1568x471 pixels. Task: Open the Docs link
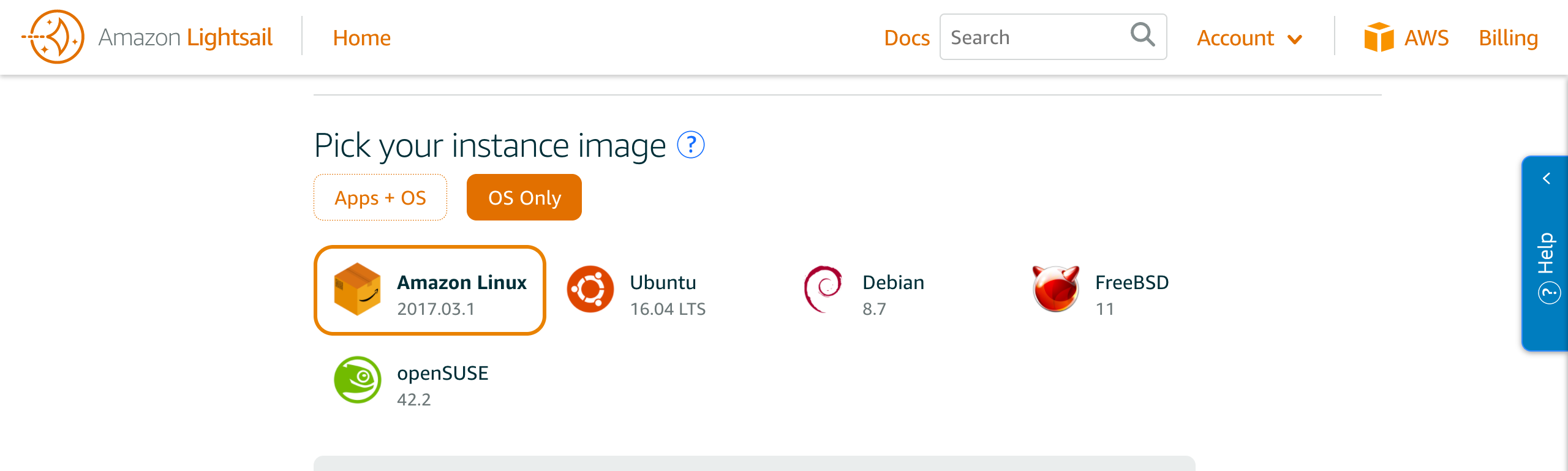coord(907,38)
